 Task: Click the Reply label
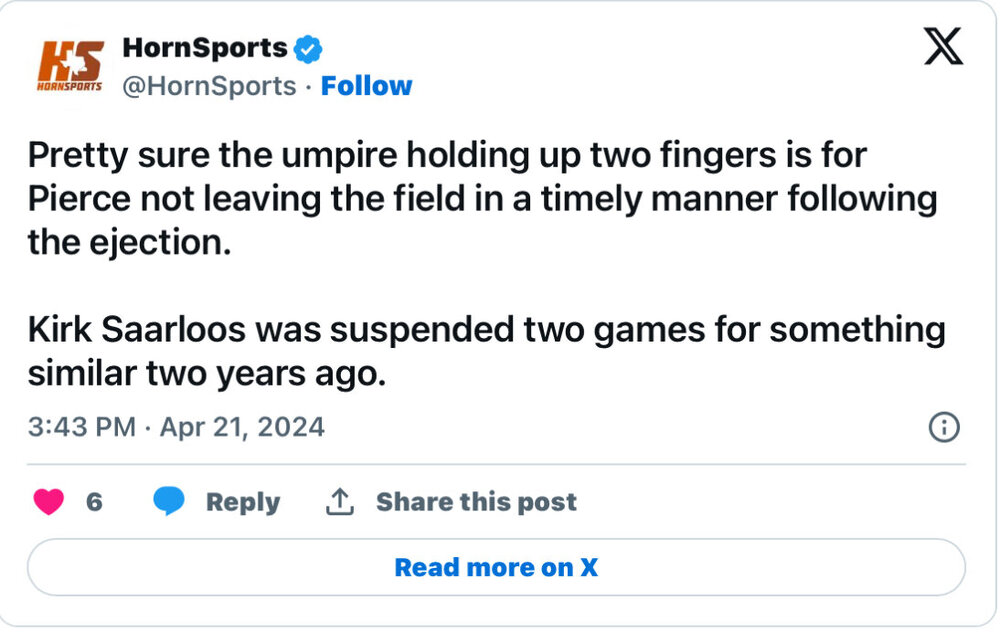242,502
